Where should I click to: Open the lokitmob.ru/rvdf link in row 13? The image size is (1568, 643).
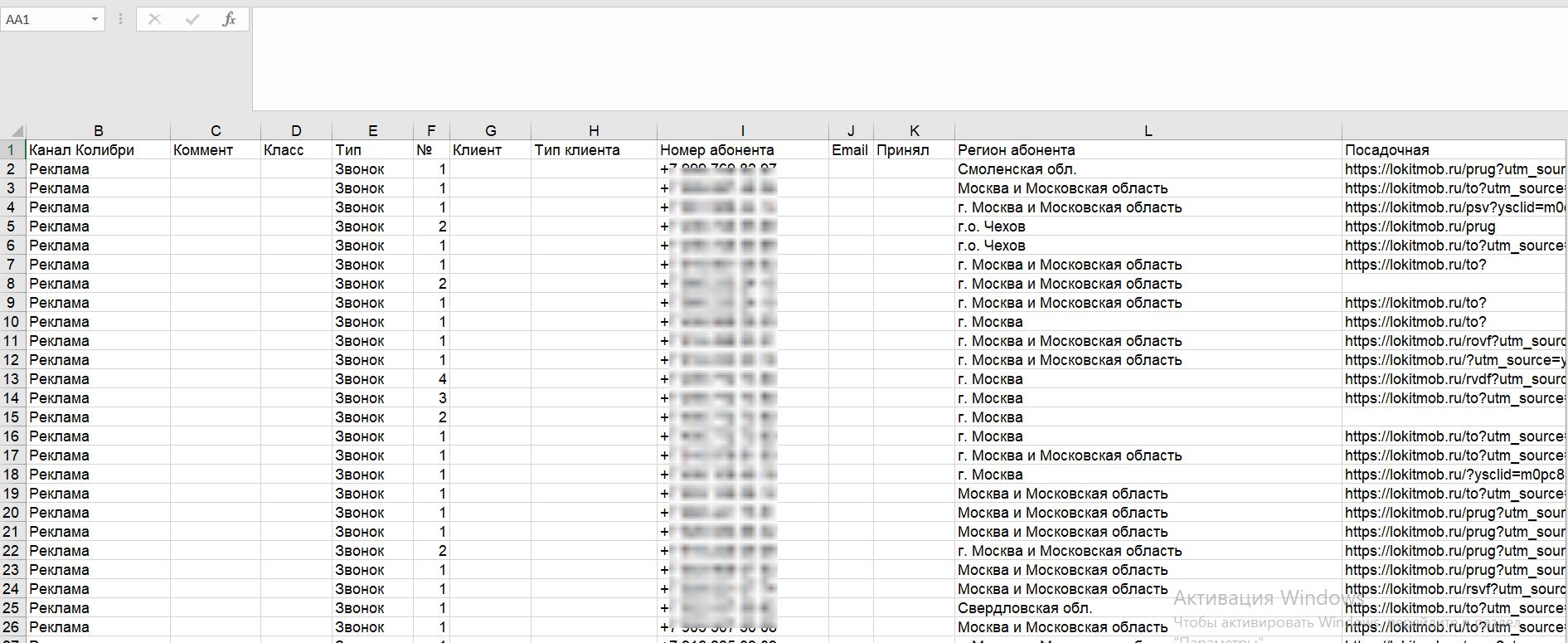[x=1454, y=379]
